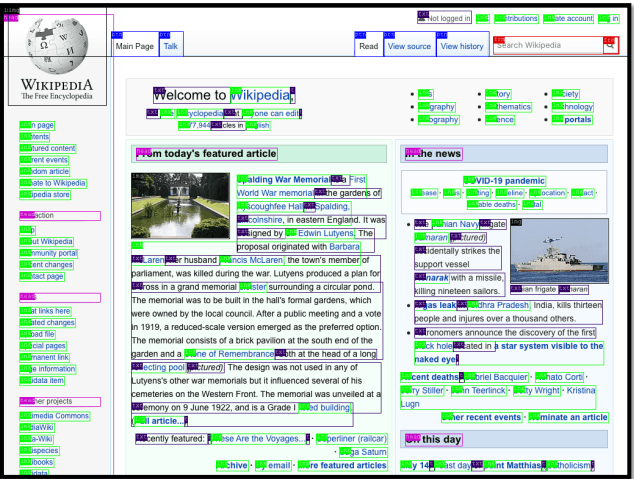
Task: Visit the Wikipedia store link
Action: tap(45, 195)
